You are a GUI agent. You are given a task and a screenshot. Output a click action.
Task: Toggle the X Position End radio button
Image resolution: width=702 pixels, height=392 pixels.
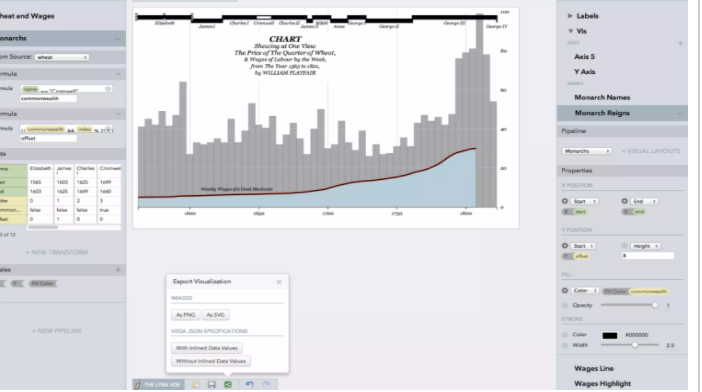click(x=625, y=201)
